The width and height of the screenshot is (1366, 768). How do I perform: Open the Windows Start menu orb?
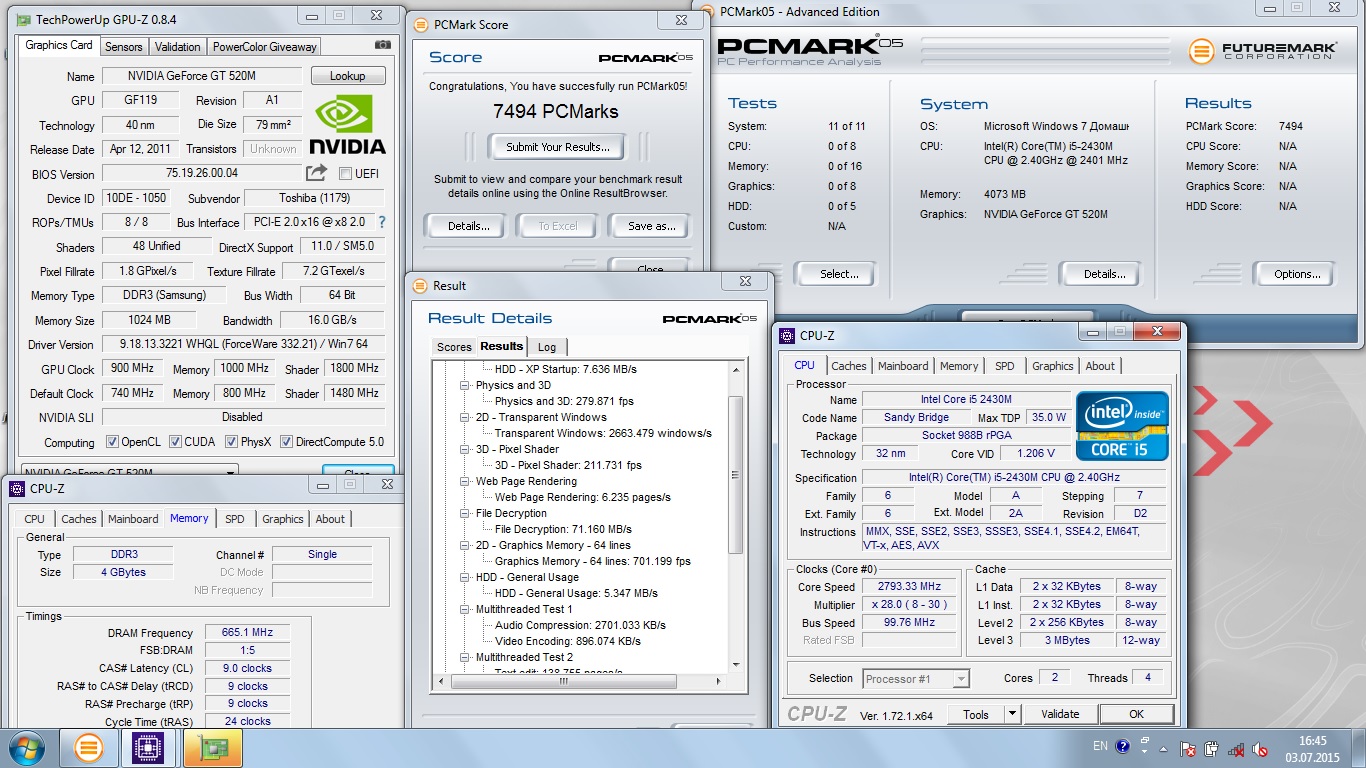tap(25, 748)
